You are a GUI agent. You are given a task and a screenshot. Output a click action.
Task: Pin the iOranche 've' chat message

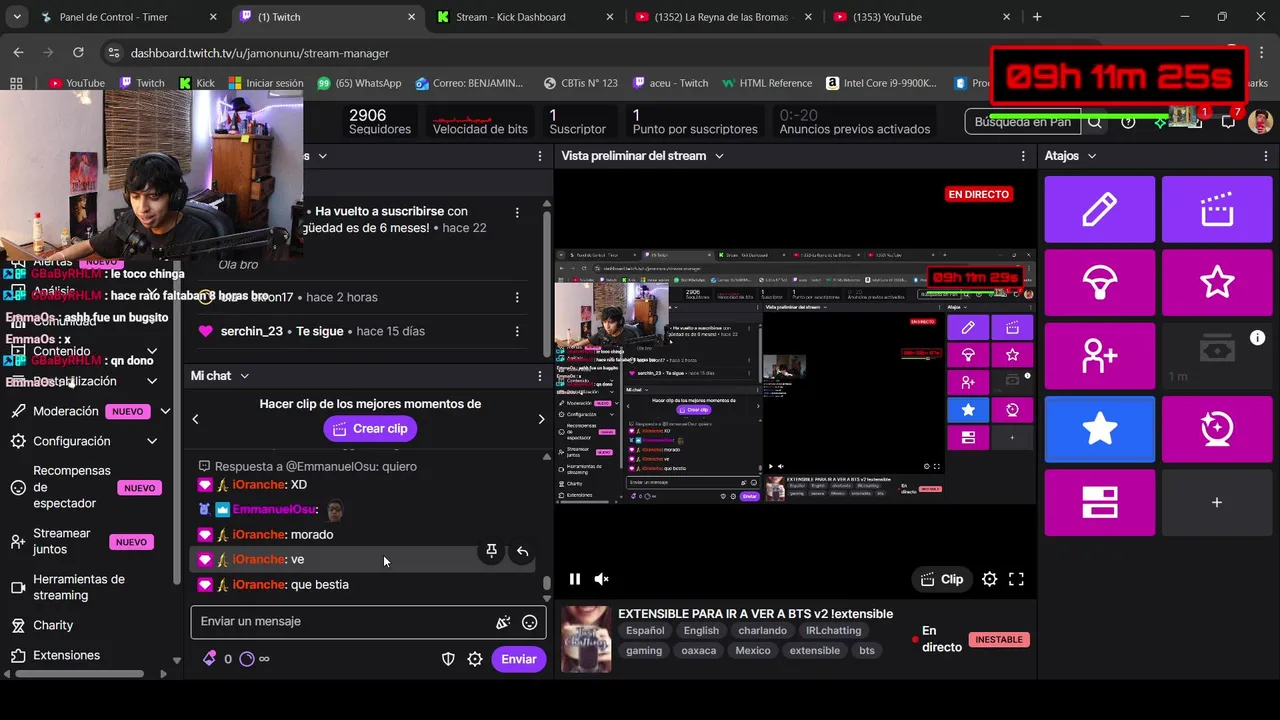pyautogui.click(x=491, y=551)
